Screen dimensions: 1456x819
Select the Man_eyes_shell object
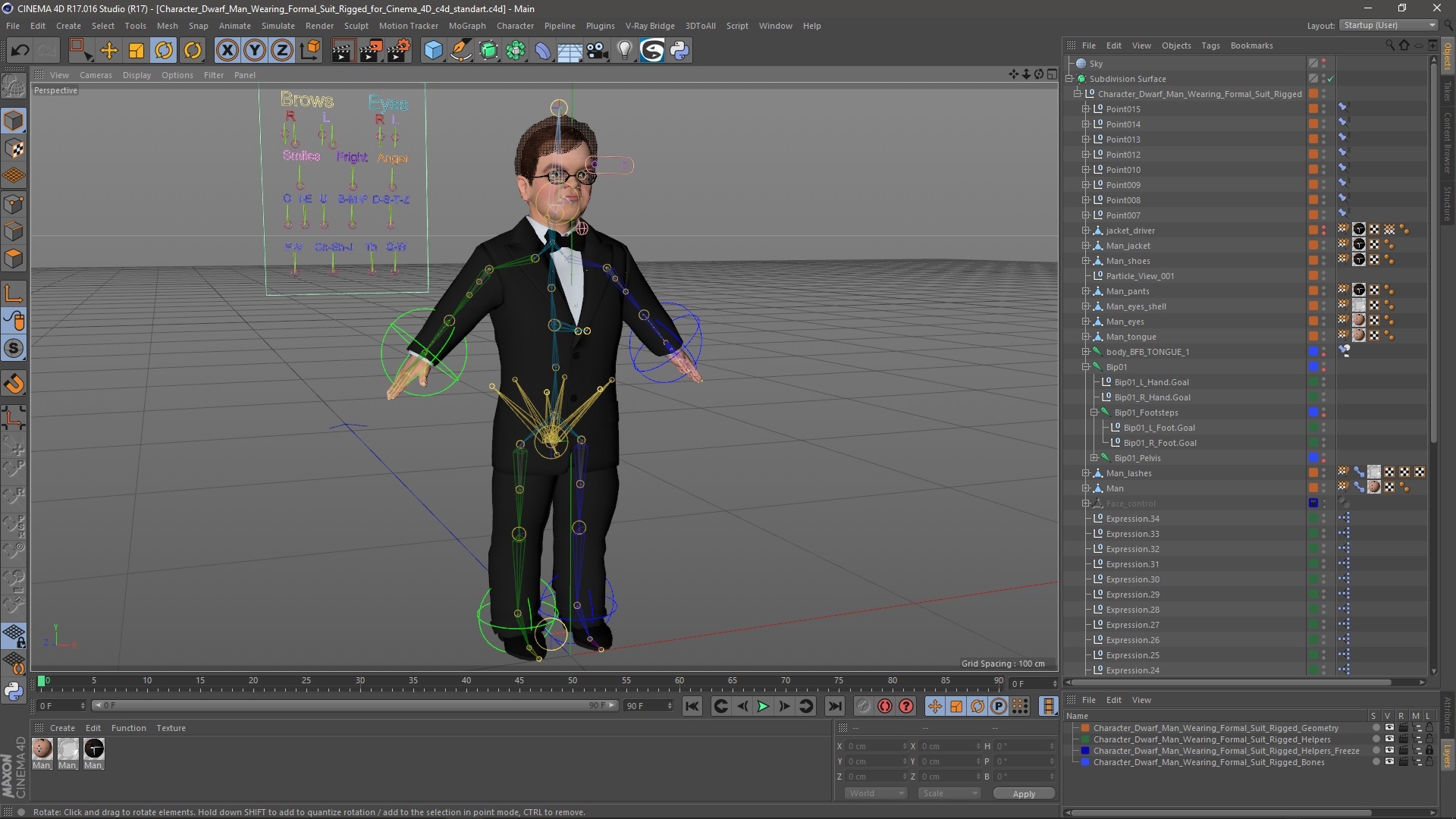coord(1136,306)
